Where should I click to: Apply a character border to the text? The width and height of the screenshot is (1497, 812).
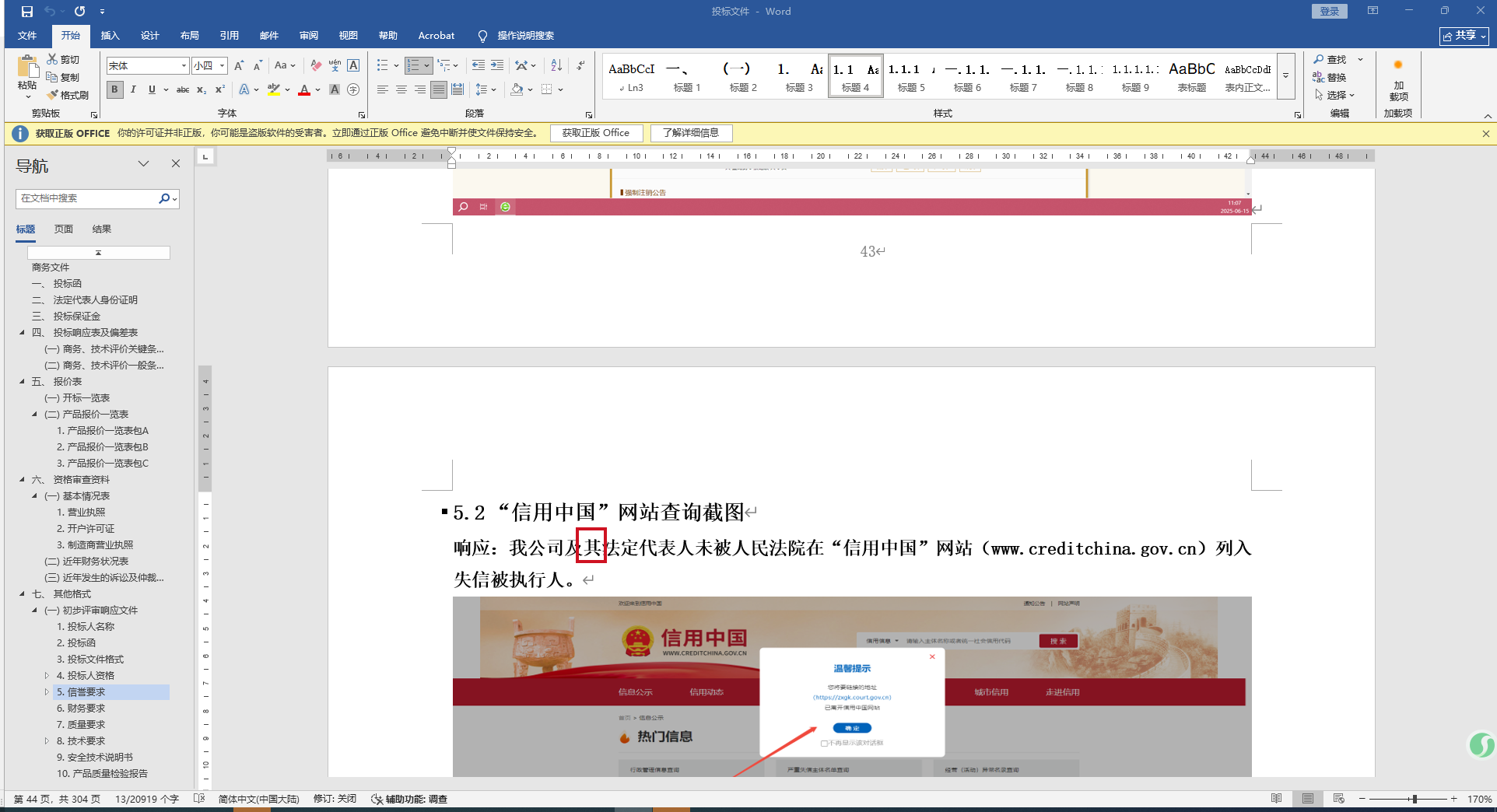(353, 66)
